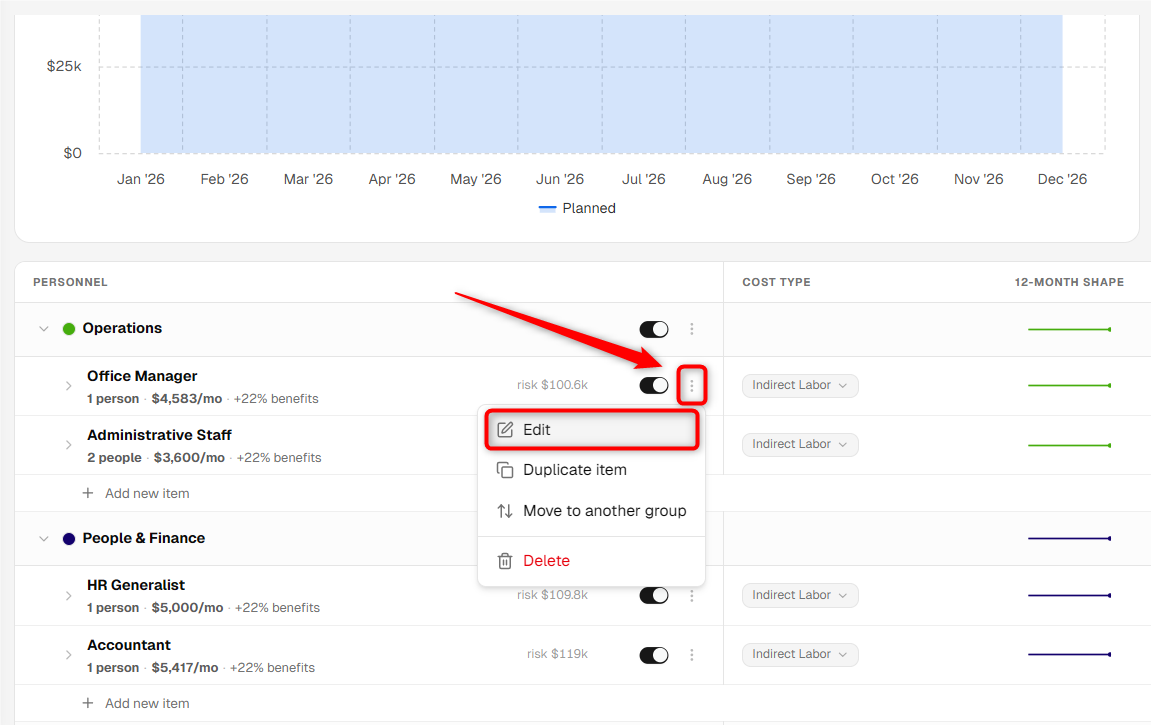Collapse the Operations group chevron
1151x725 pixels.
(x=44, y=329)
